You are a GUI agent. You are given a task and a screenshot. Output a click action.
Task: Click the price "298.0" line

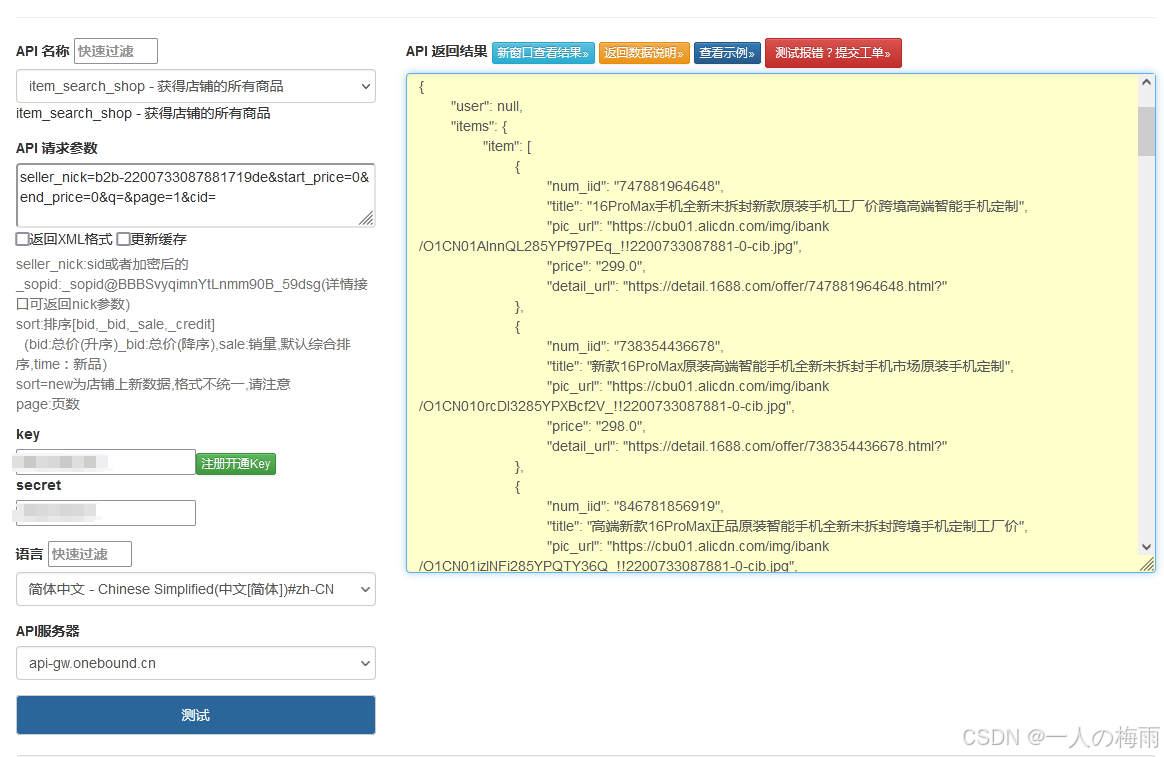(x=596, y=427)
